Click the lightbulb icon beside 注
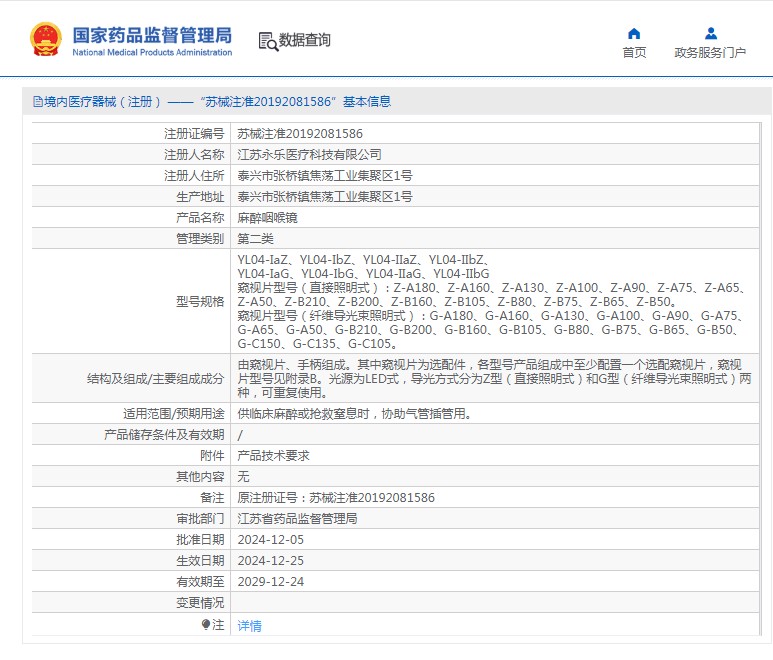Viewport: 773px width, 660px height. (x=206, y=625)
